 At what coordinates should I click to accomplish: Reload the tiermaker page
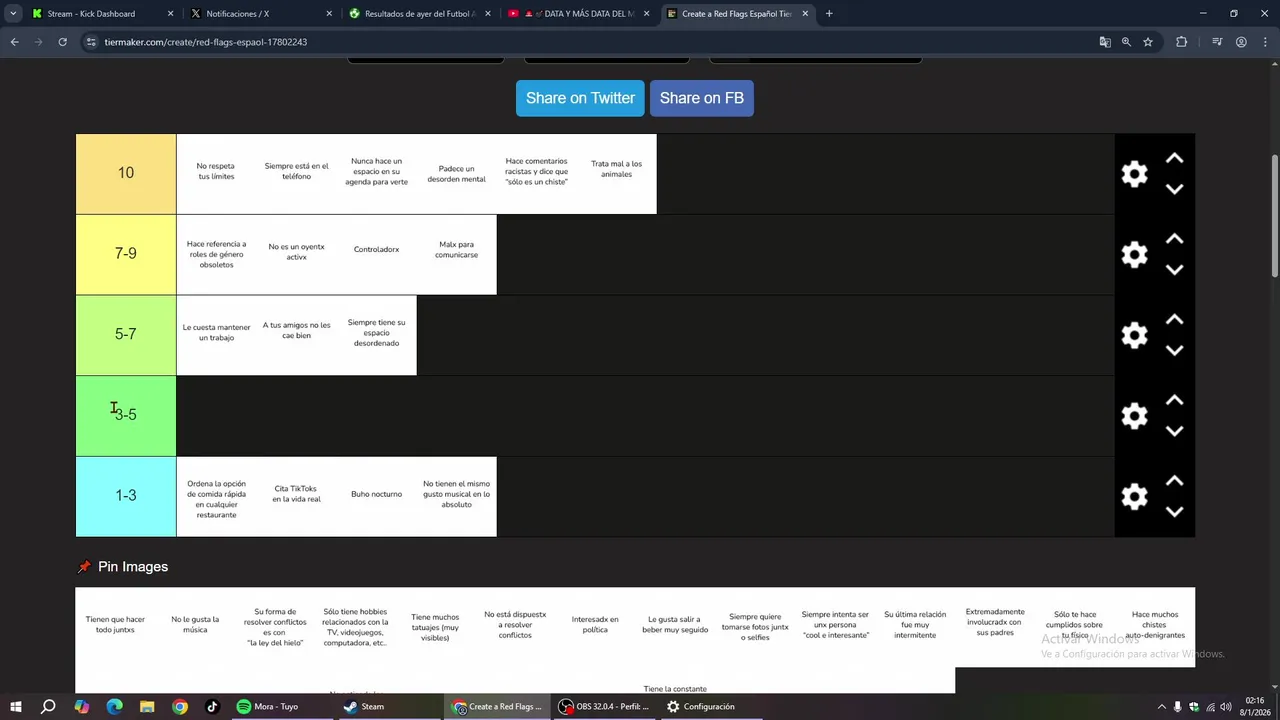(62, 42)
